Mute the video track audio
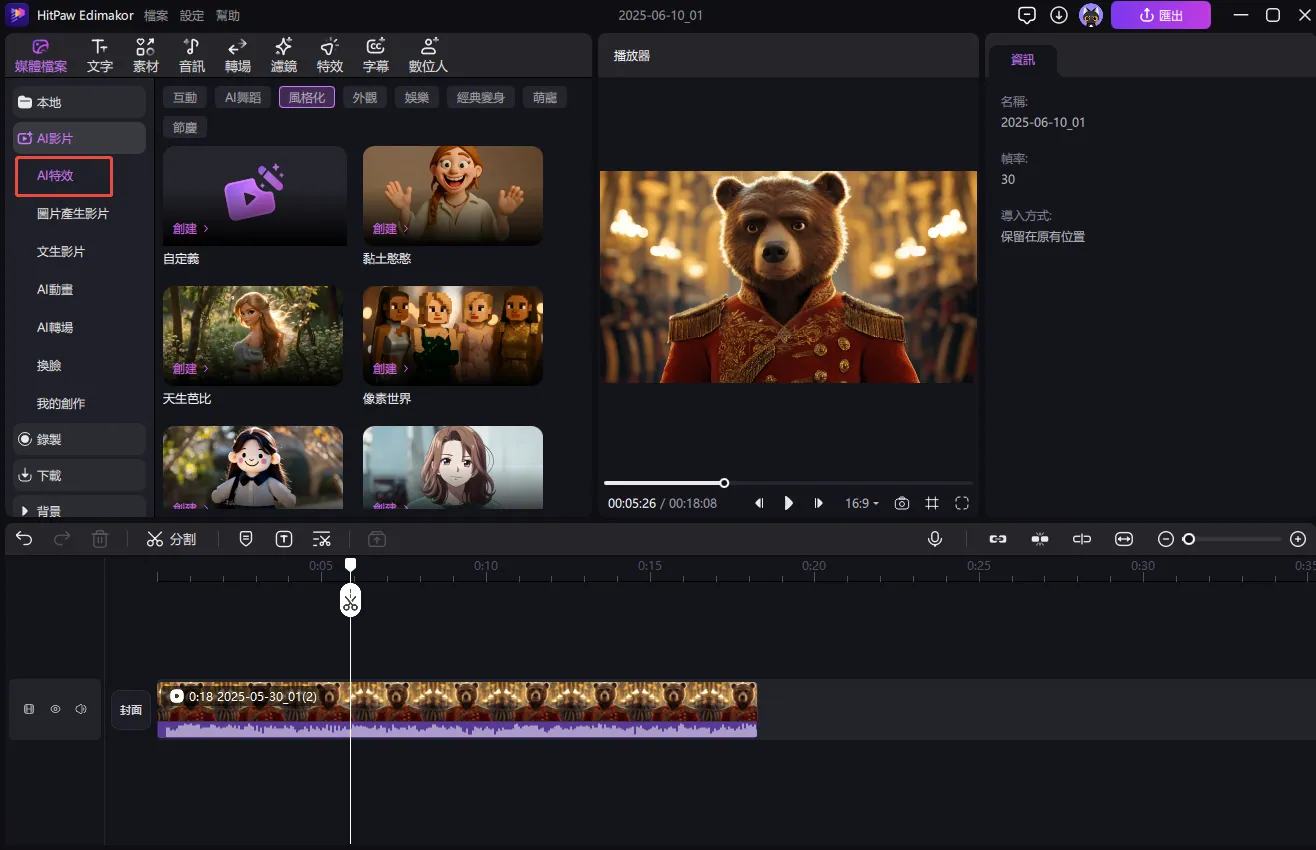The width and height of the screenshot is (1316, 850). pyautogui.click(x=81, y=709)
